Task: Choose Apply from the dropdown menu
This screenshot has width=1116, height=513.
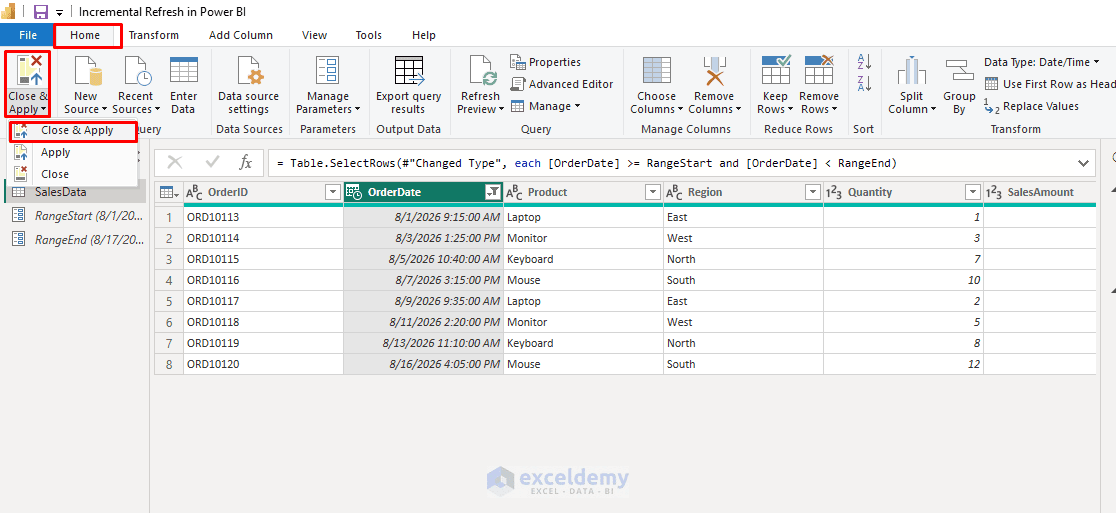Action: pos(72,152)
